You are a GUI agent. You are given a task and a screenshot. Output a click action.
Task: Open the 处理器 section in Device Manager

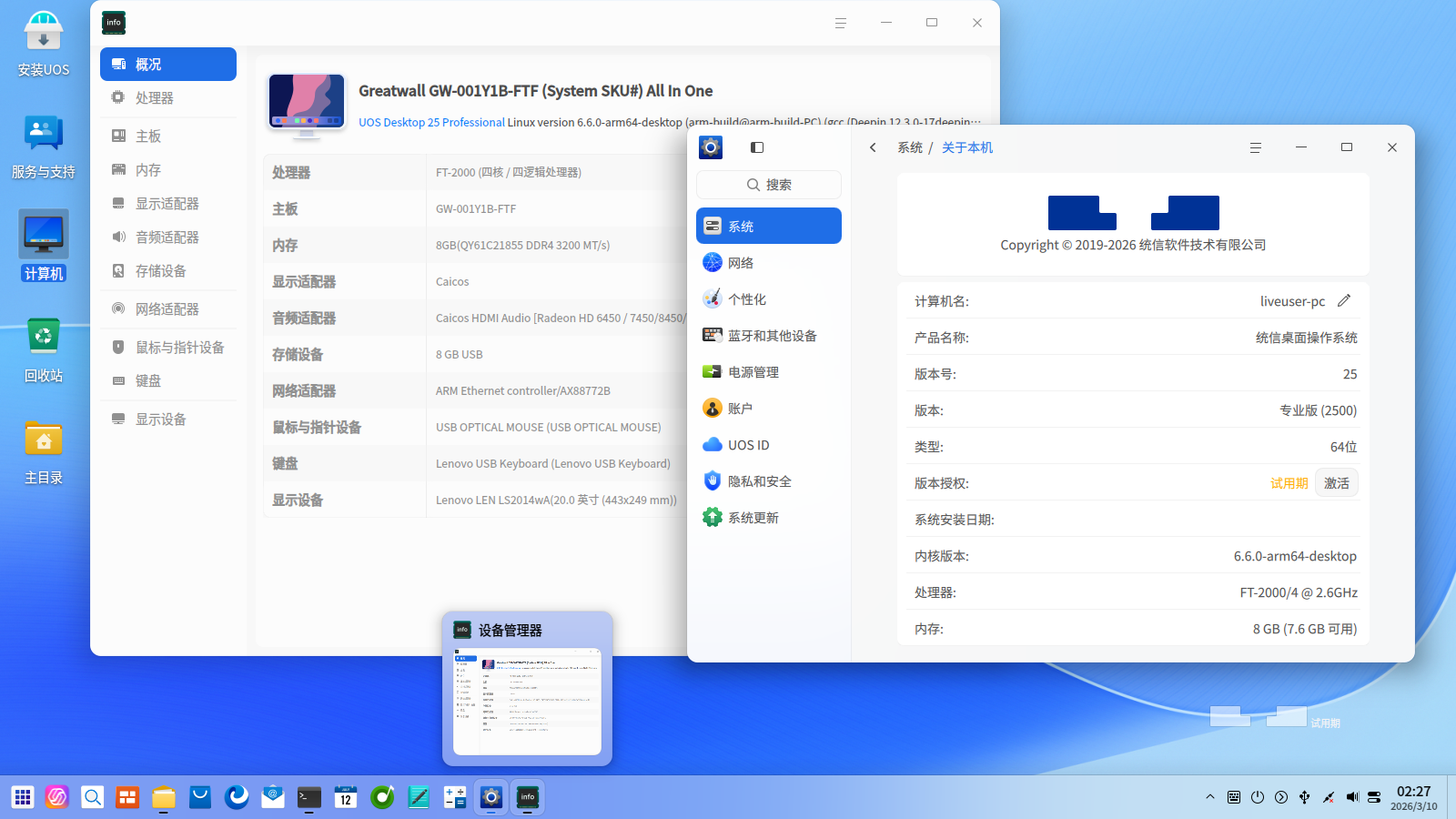point(168,98)
